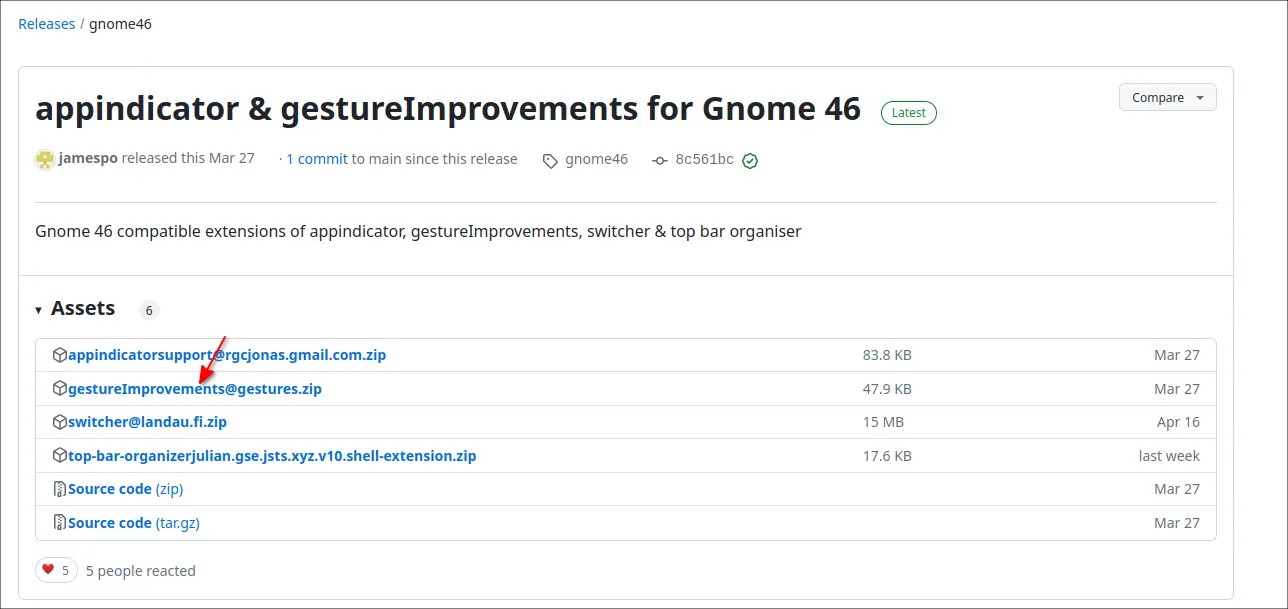1288x609 pixels.
Task: Visit the jamespo user profile link
Action: [x=88, y=158]
